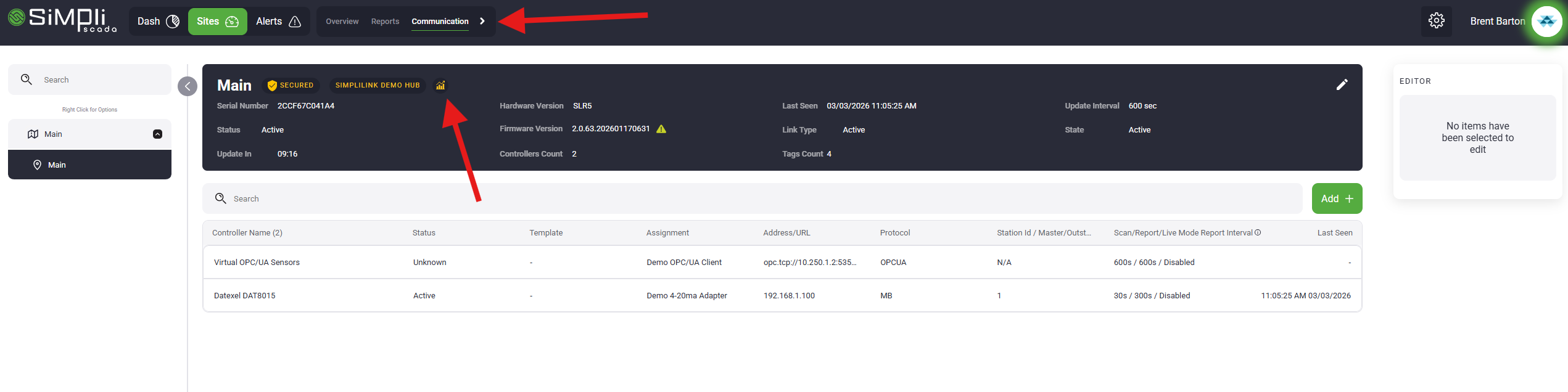
Task: Collapse the left sidebar with arrow button
Action: 188,86
